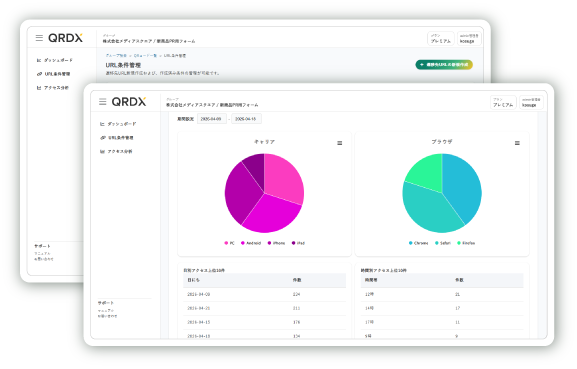Select ダッシュボード in the front window sidebar

[118, 124]
